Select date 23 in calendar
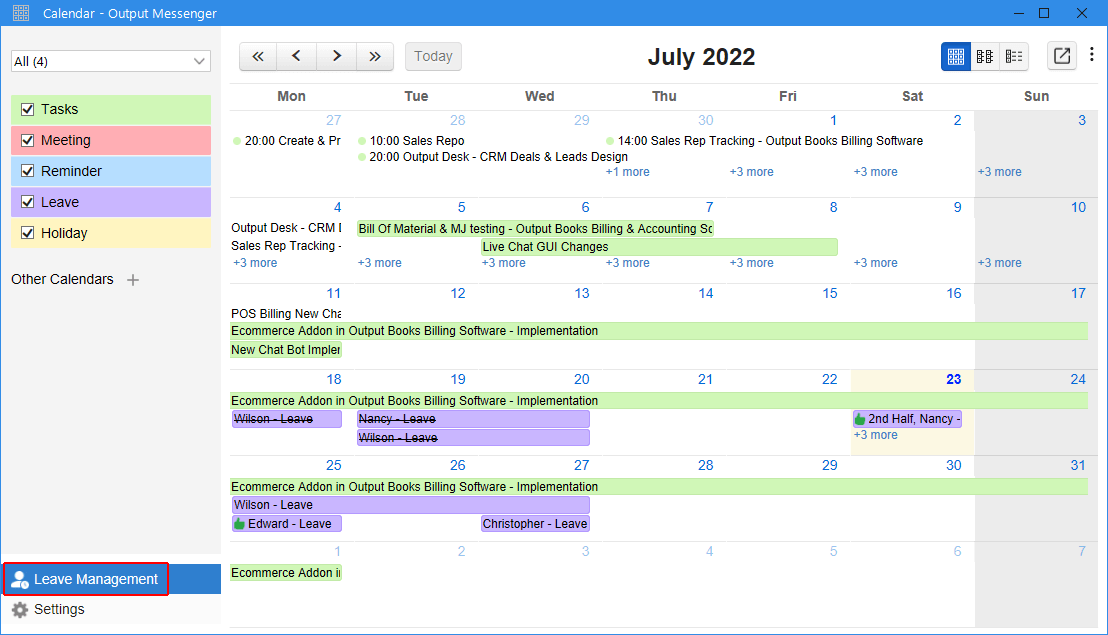Screen dimensions: 1108x635 point(953,379)
